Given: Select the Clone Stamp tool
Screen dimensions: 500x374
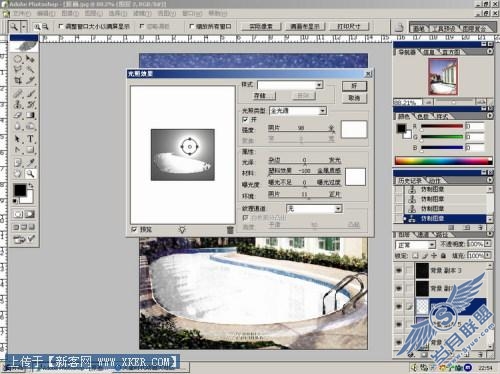Looking at the screenshot, I should tap(18, 104).
